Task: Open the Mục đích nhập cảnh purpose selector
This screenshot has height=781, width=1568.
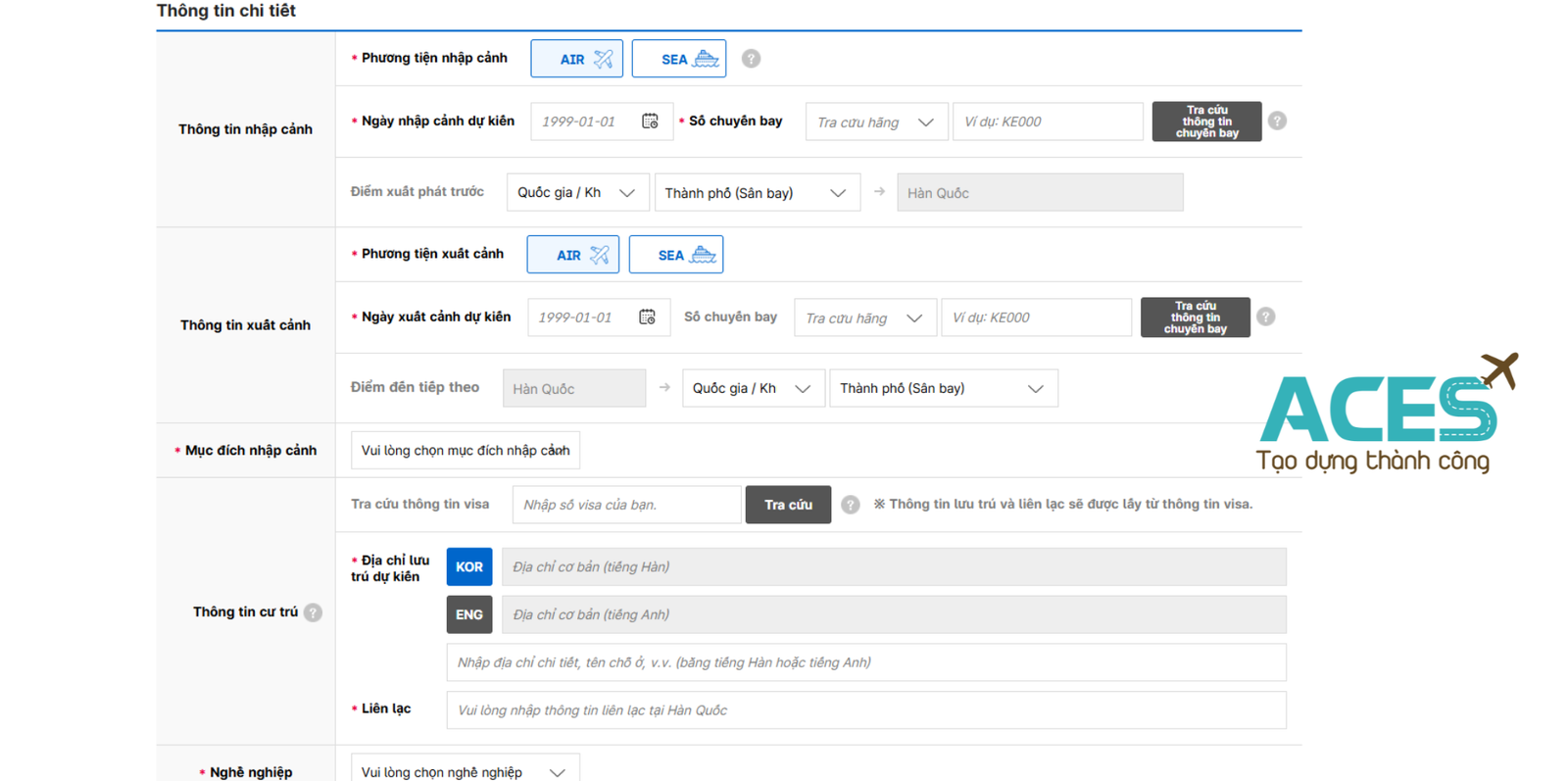Action: pyautogui.click(x=465, y=451)
